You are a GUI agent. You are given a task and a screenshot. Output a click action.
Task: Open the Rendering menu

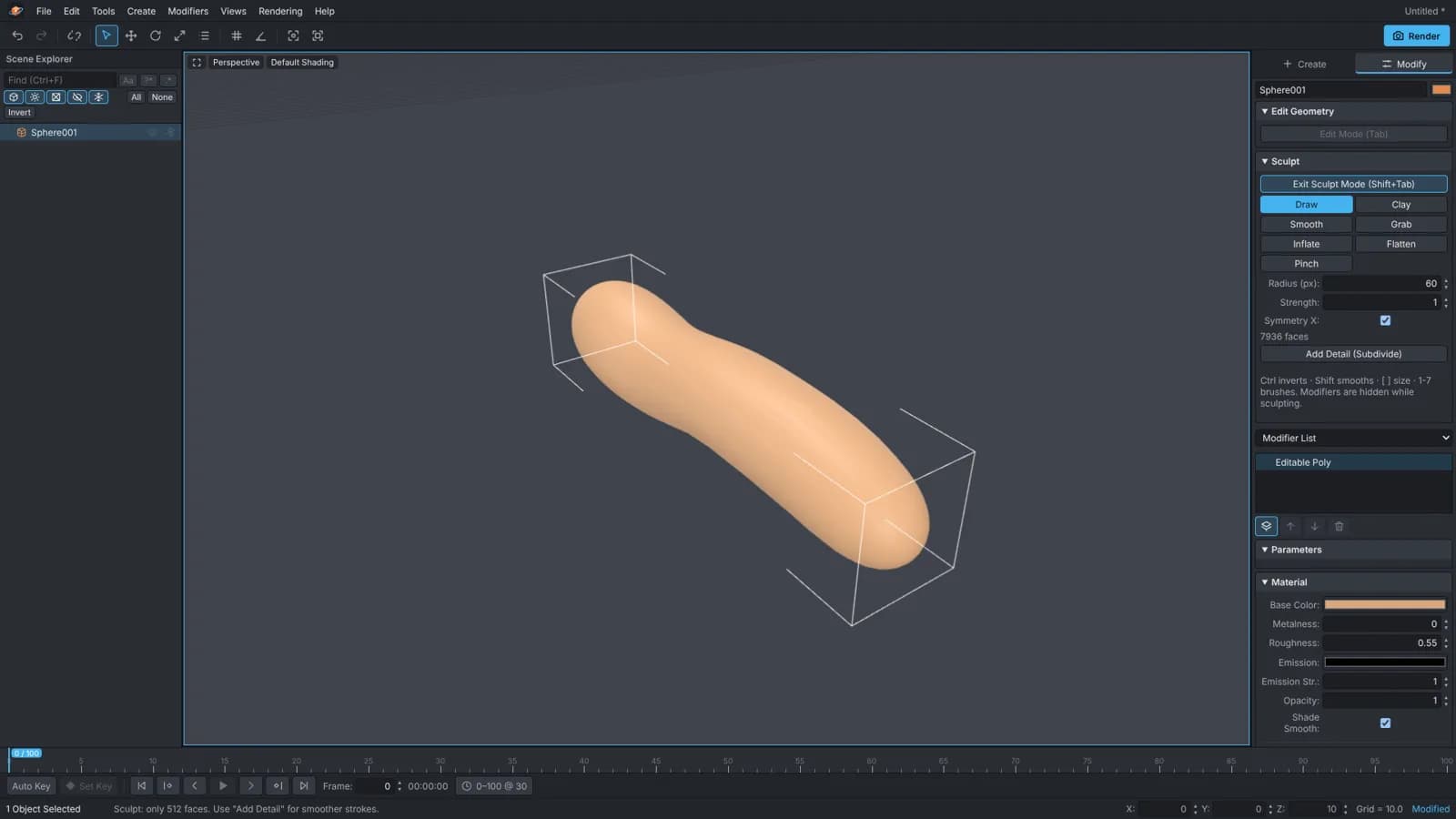pos(280,11)
